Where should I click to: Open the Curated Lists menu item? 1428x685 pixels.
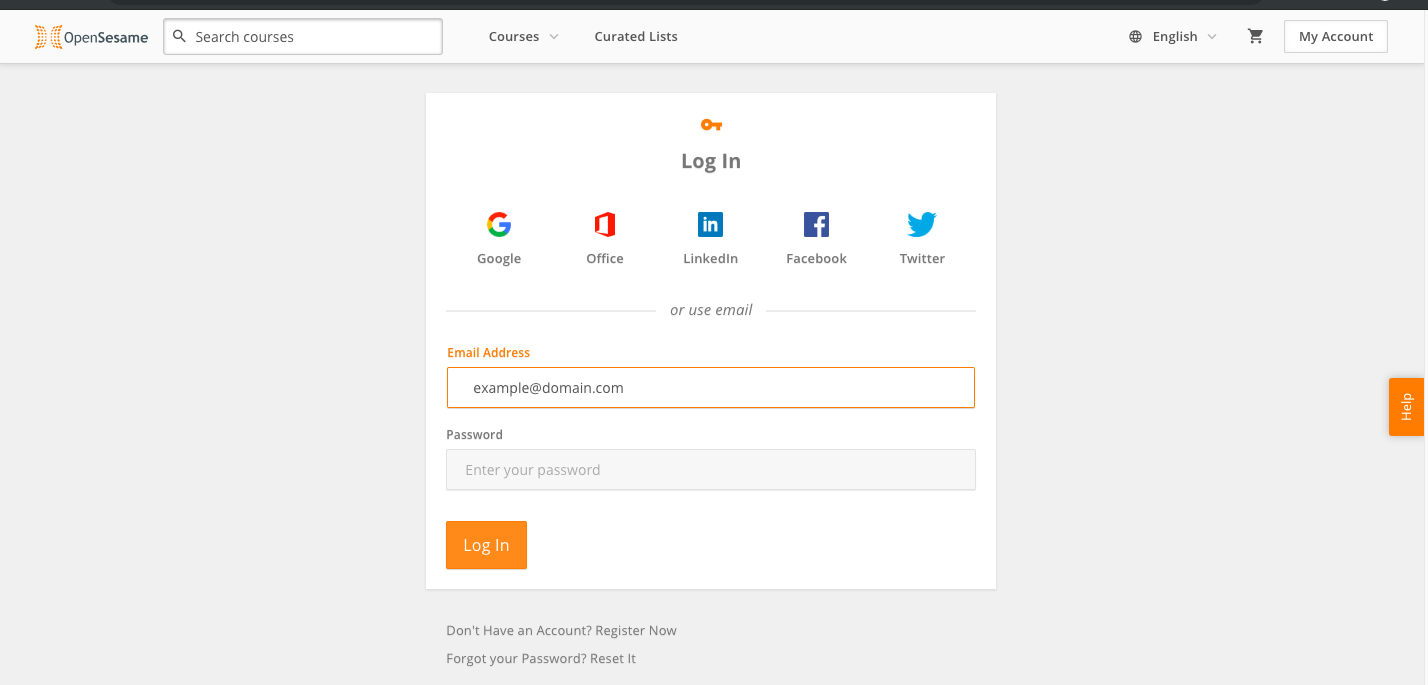pos(636,36)
